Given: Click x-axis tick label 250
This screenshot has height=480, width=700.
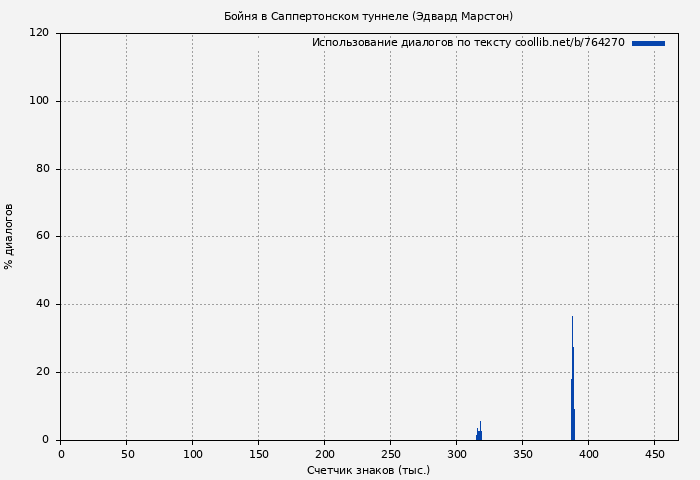Looking at the screenshot, I should [390, 454].
